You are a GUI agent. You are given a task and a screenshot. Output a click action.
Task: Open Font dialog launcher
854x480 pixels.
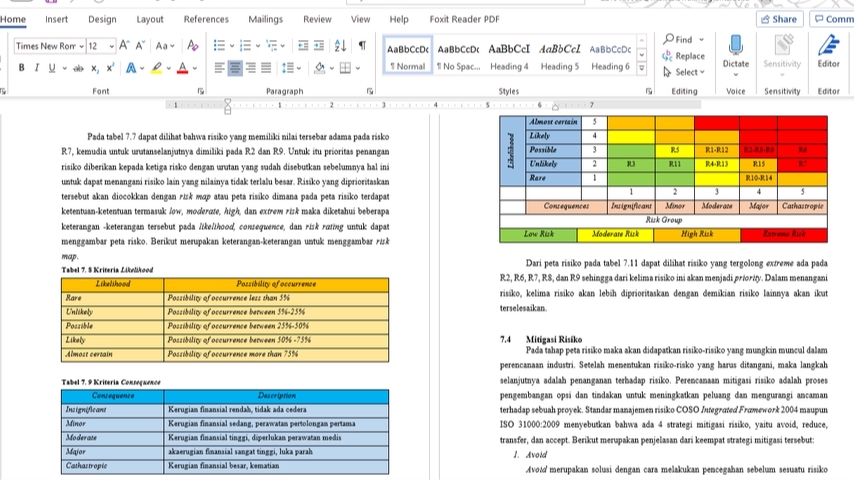pyautogui.click(x=200, y=91)
